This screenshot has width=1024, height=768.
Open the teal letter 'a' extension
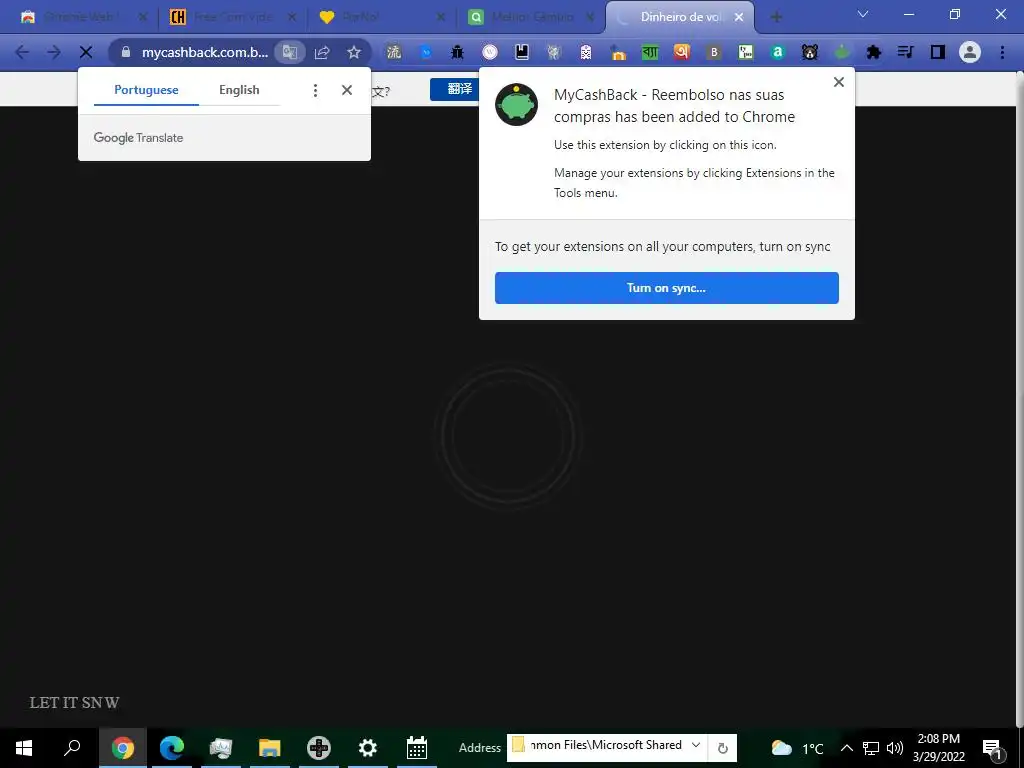778,52
